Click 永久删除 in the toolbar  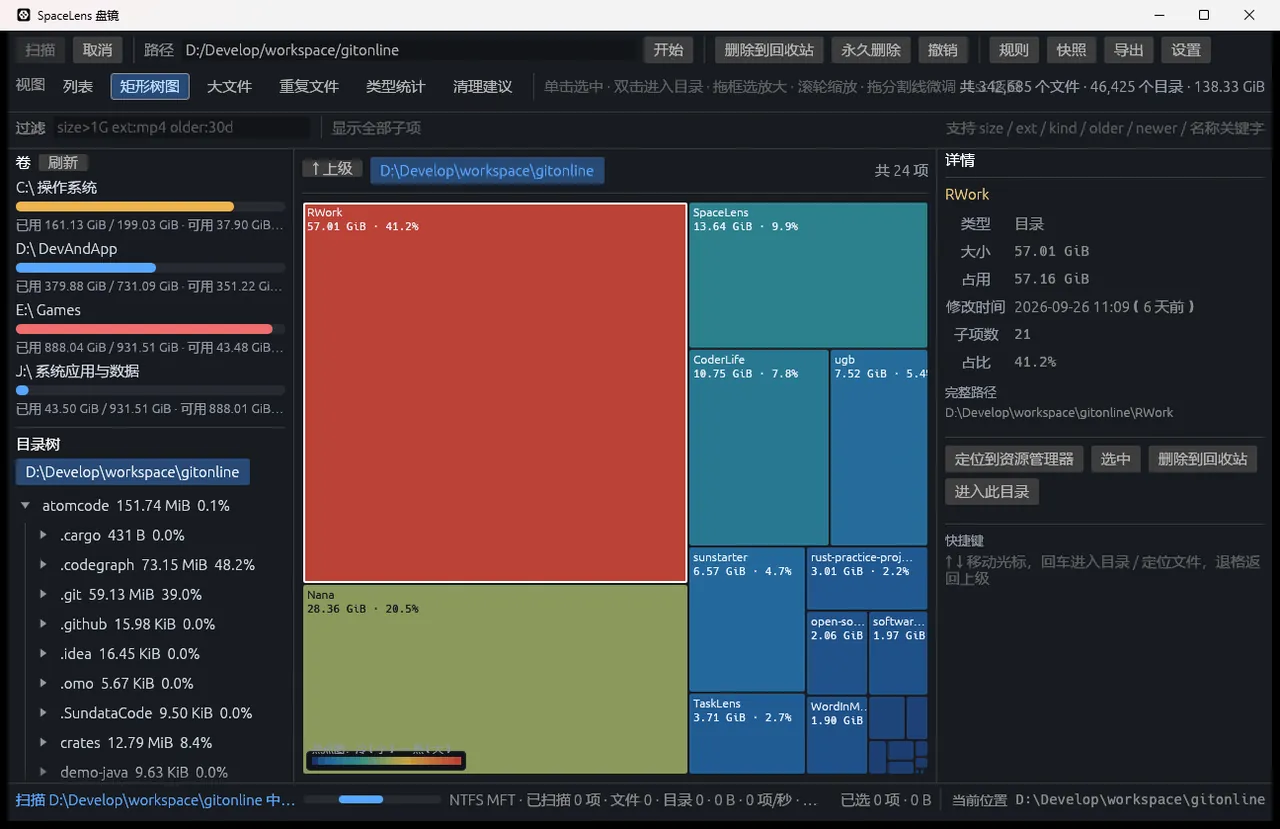(x=871, y=50)
